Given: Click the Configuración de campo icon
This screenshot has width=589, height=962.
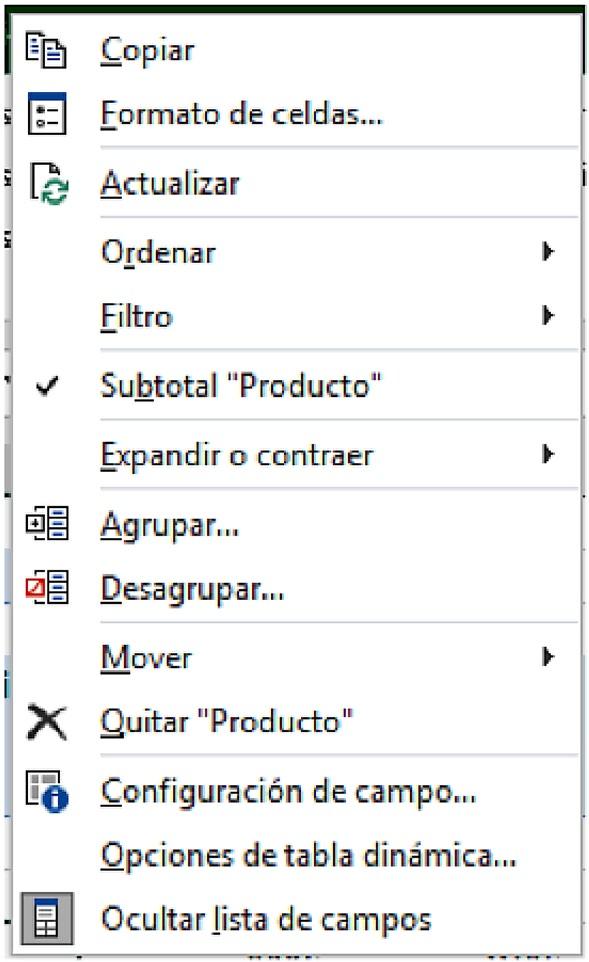Looking at the screenshot, I should 47,791.
